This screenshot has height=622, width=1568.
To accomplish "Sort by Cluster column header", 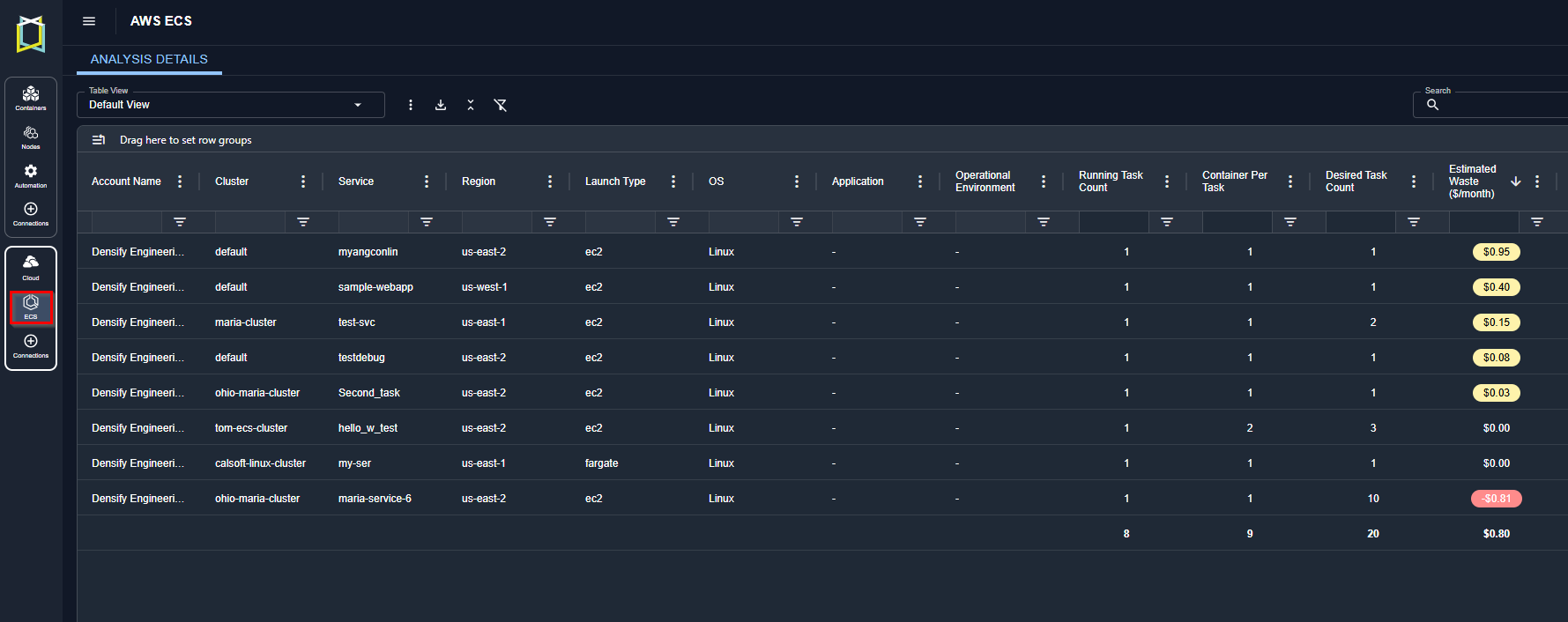I will click(232, 181).
